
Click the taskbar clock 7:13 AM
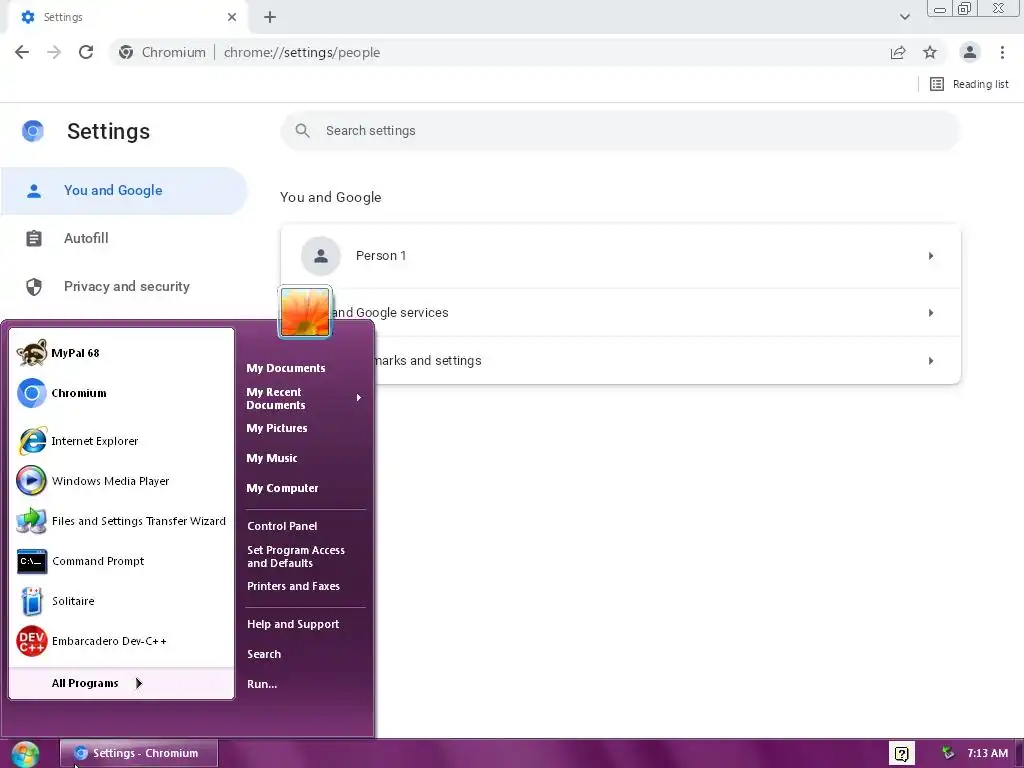tap(987, 754)
